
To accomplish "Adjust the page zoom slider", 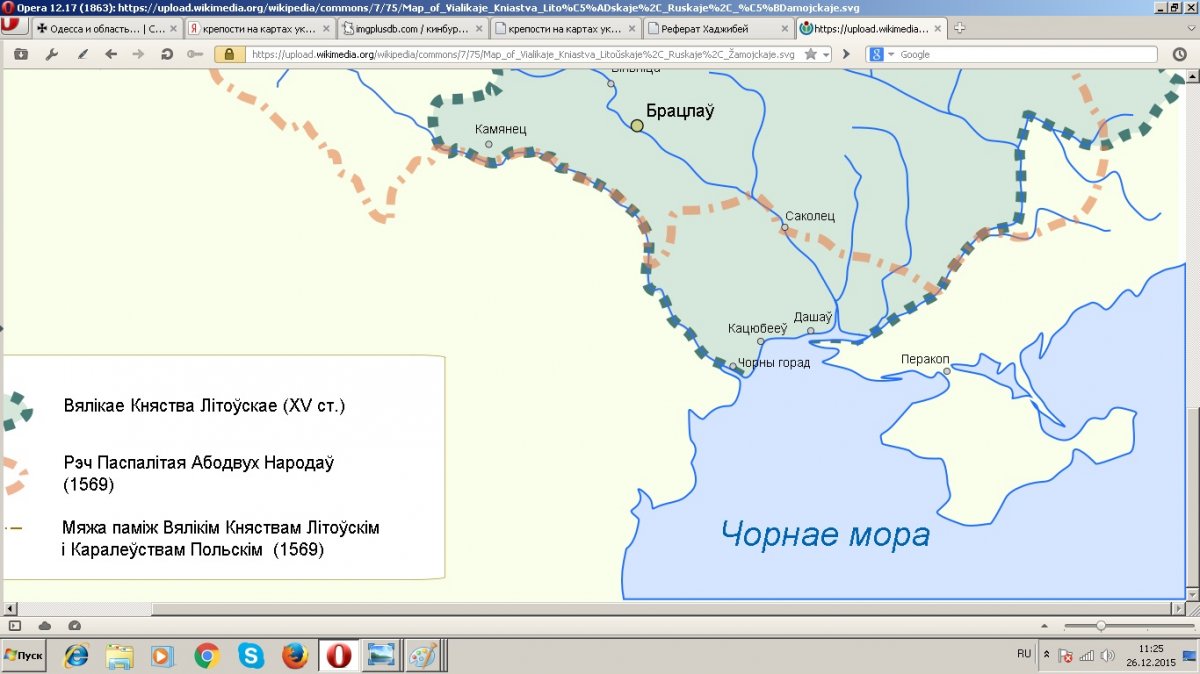I will coord(1100,625).
